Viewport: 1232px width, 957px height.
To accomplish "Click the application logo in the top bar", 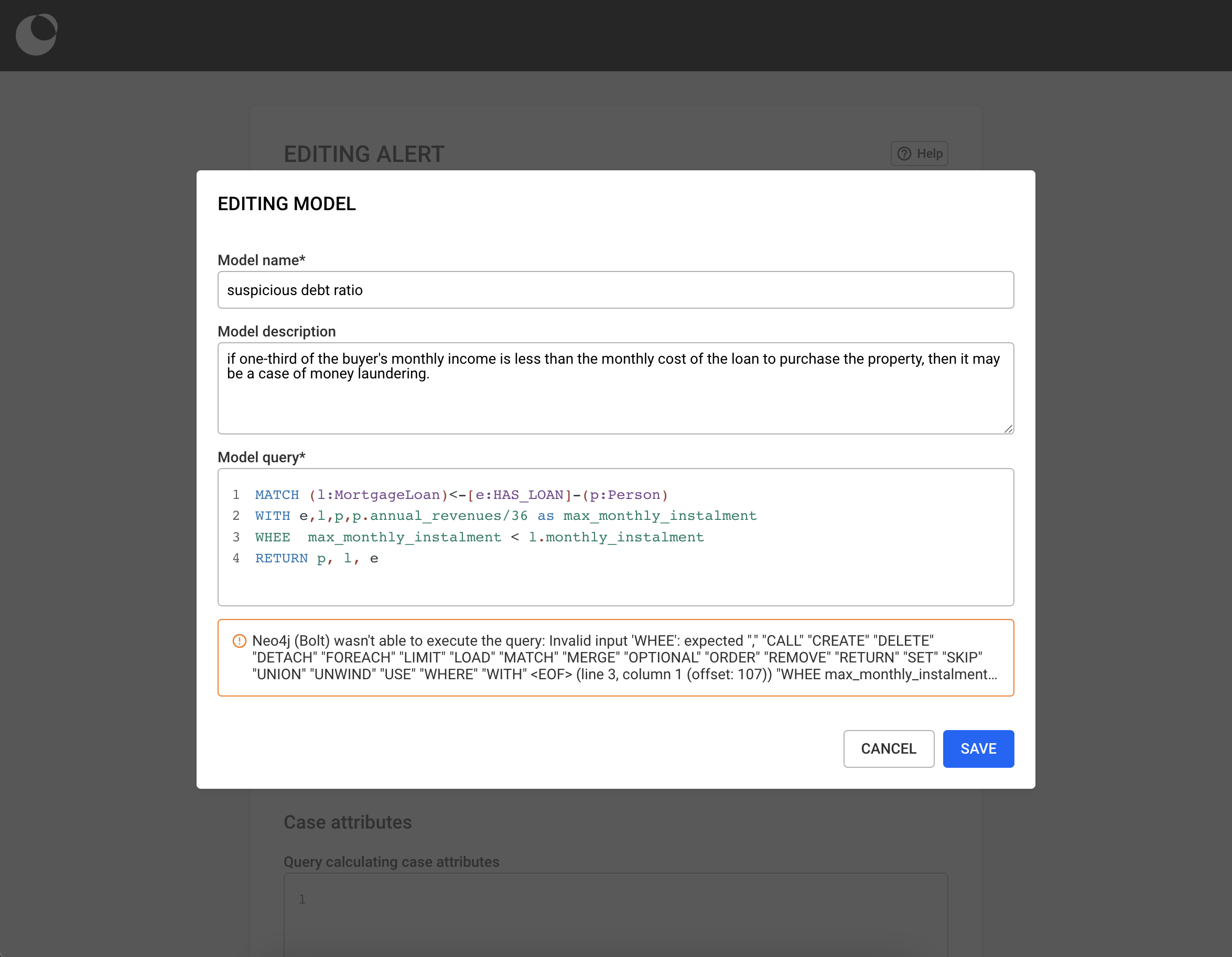I will tap(36, 35).
